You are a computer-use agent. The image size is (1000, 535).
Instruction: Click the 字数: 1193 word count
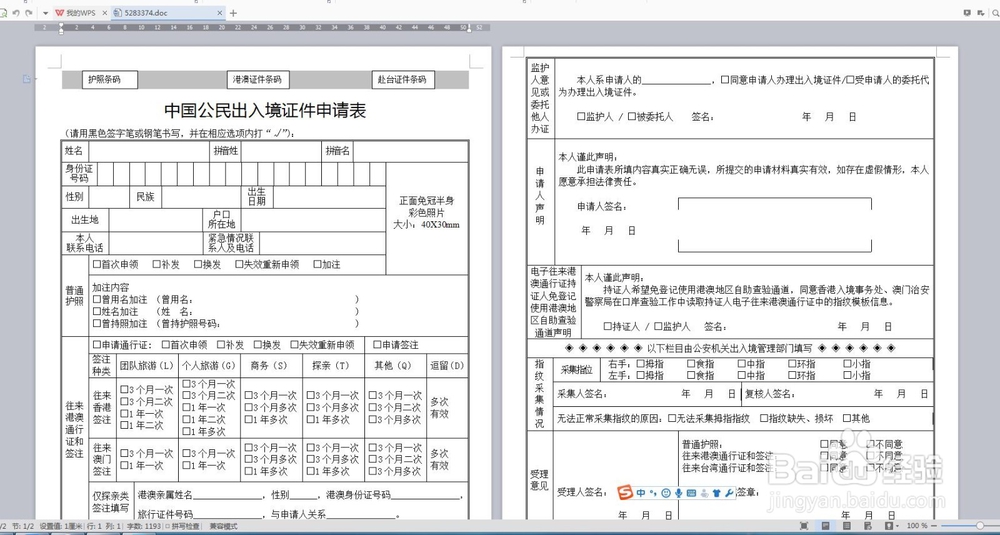click(144, 527)
